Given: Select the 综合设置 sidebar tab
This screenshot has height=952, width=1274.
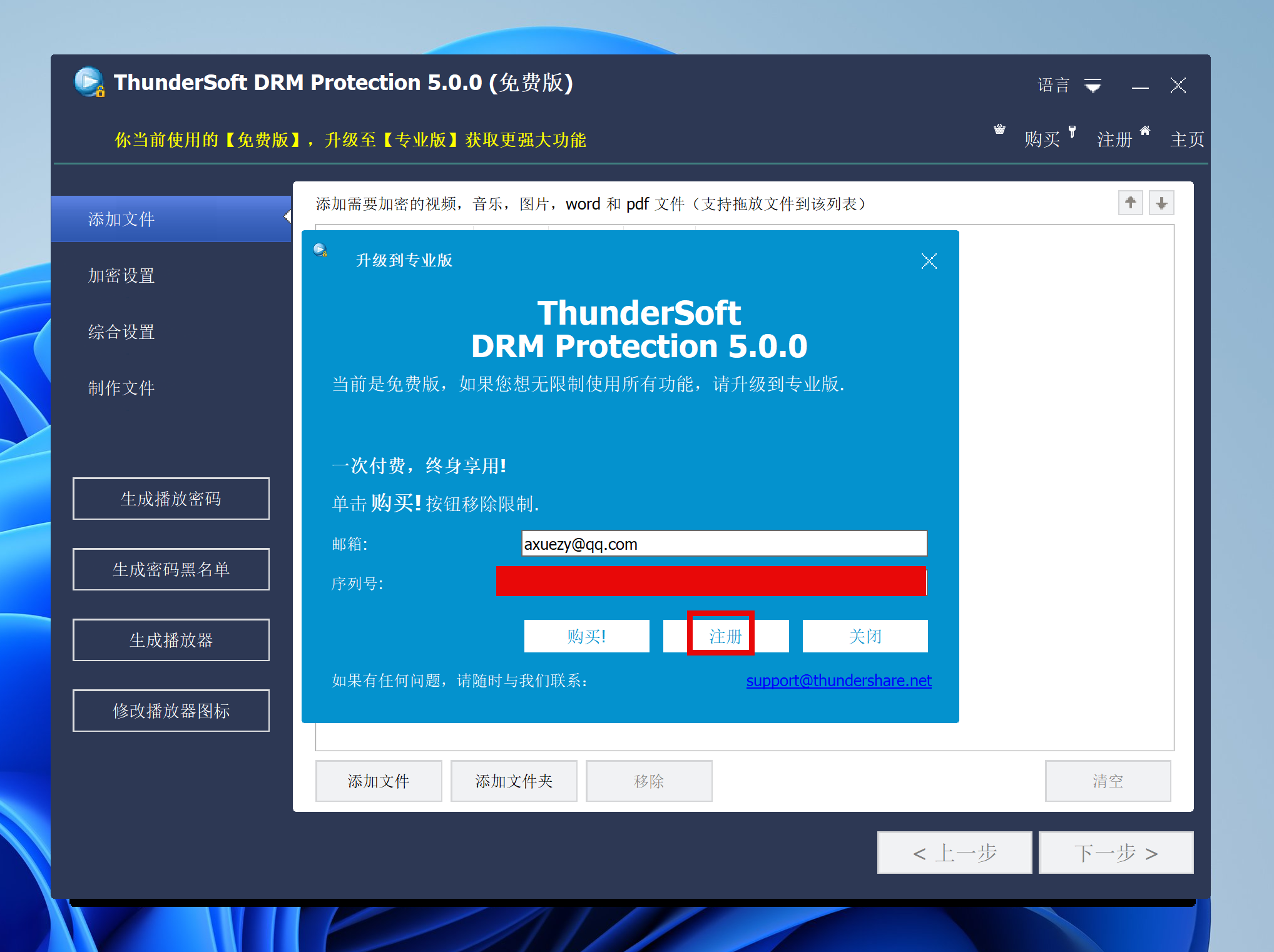Looking at the screenshot, I should pyautogui.click(x=121, y=332).
